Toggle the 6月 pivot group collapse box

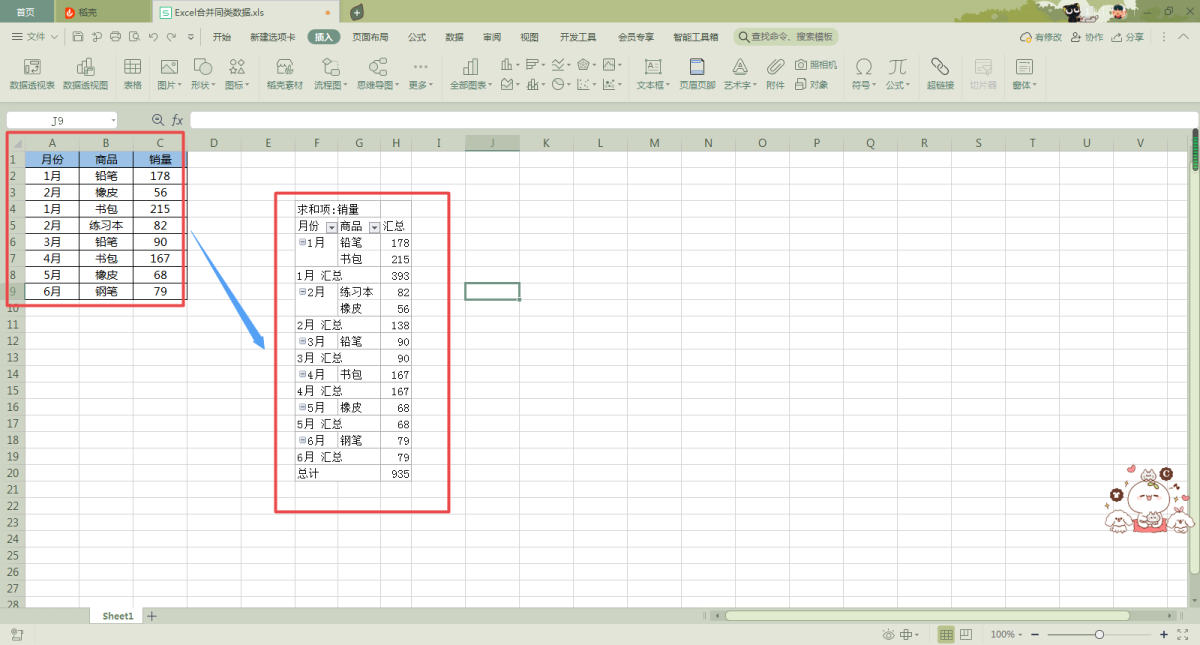302,440
